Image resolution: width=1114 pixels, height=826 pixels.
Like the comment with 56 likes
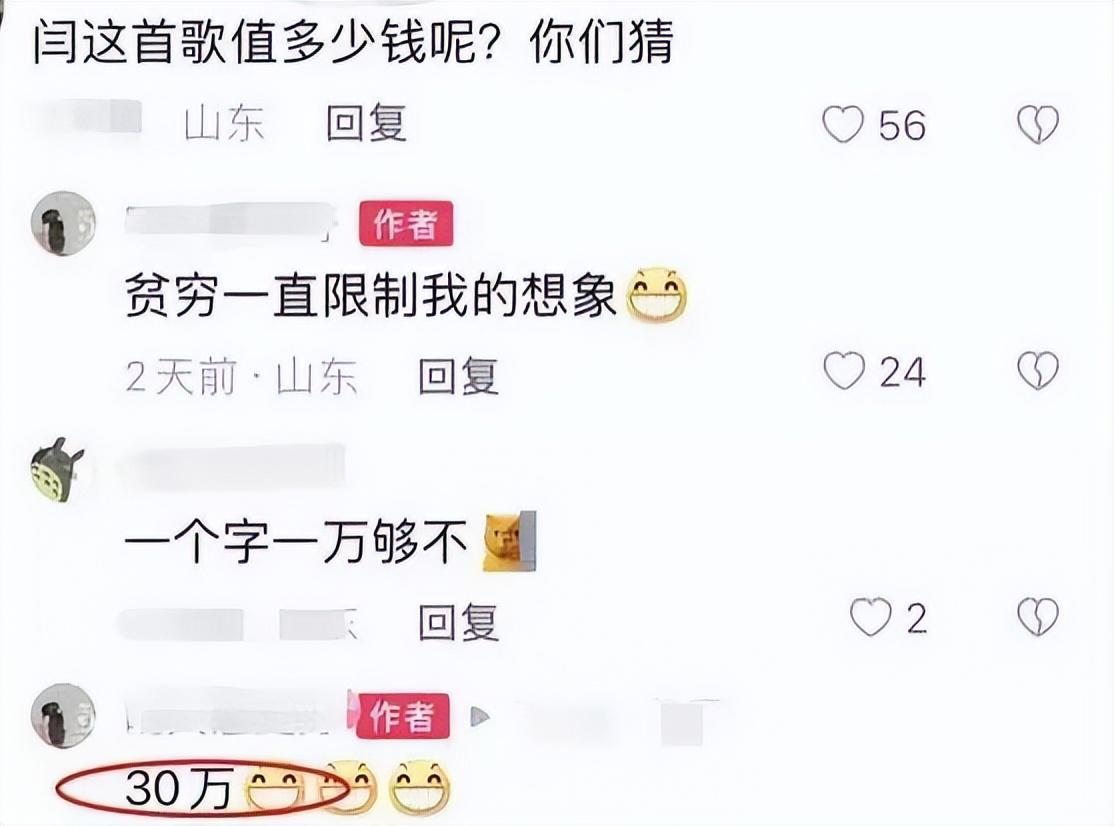[x=843, y=125]
